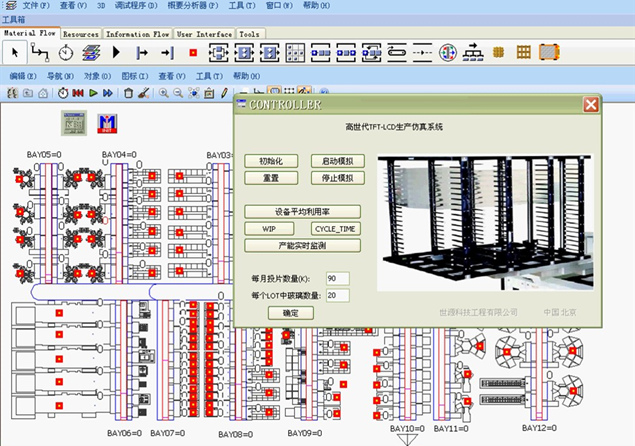Click the zoom in magnifier icon
The height and width of the screenshot is (446, 635).
coord(163,93)
